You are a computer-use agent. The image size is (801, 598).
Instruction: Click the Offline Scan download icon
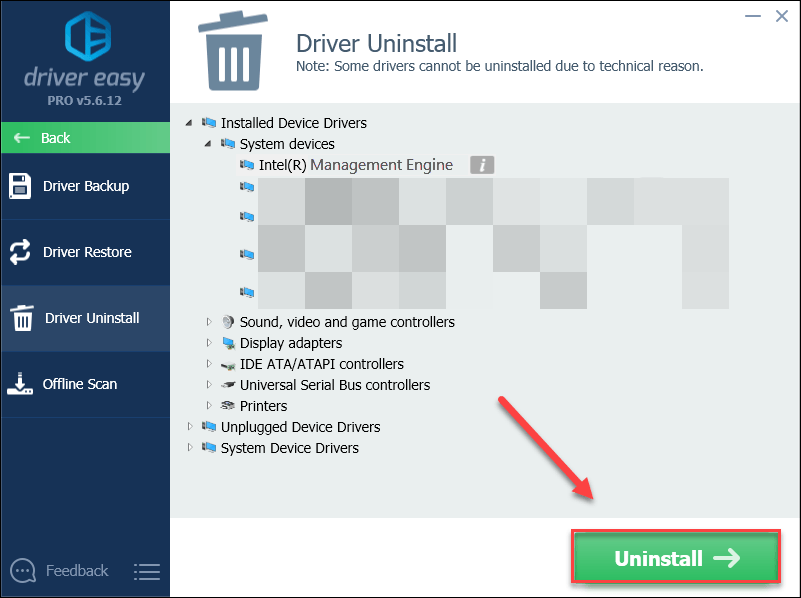20,384
